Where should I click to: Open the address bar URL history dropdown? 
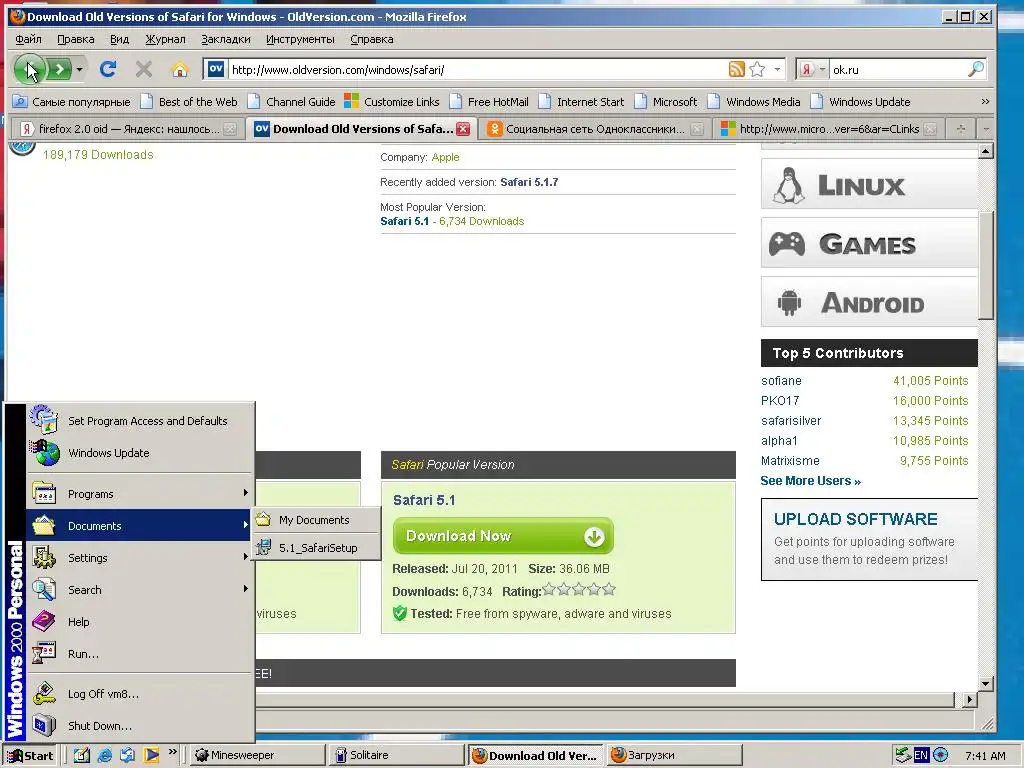coord(777,69)
